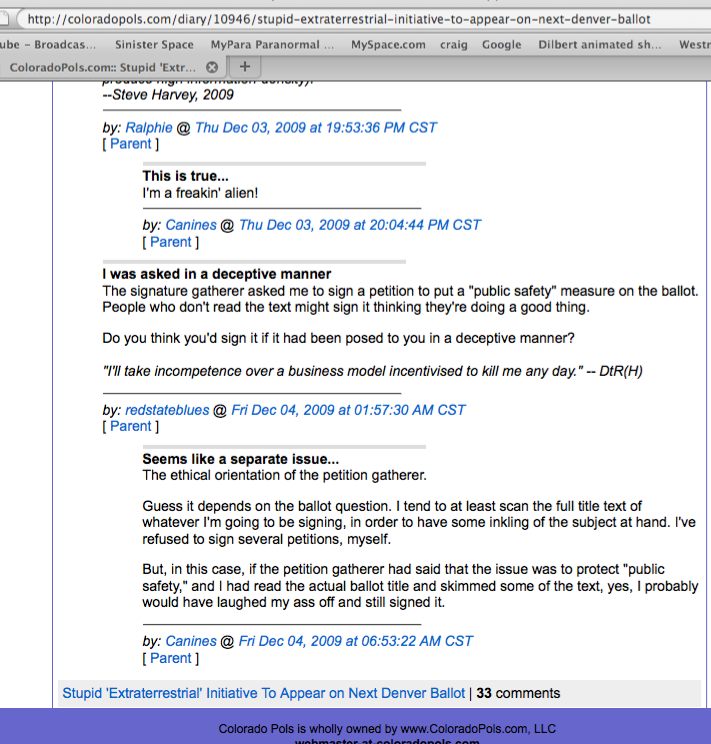
Task: Open the MyPara Paranormal bookmark
Action: click(x=272, y=44)
